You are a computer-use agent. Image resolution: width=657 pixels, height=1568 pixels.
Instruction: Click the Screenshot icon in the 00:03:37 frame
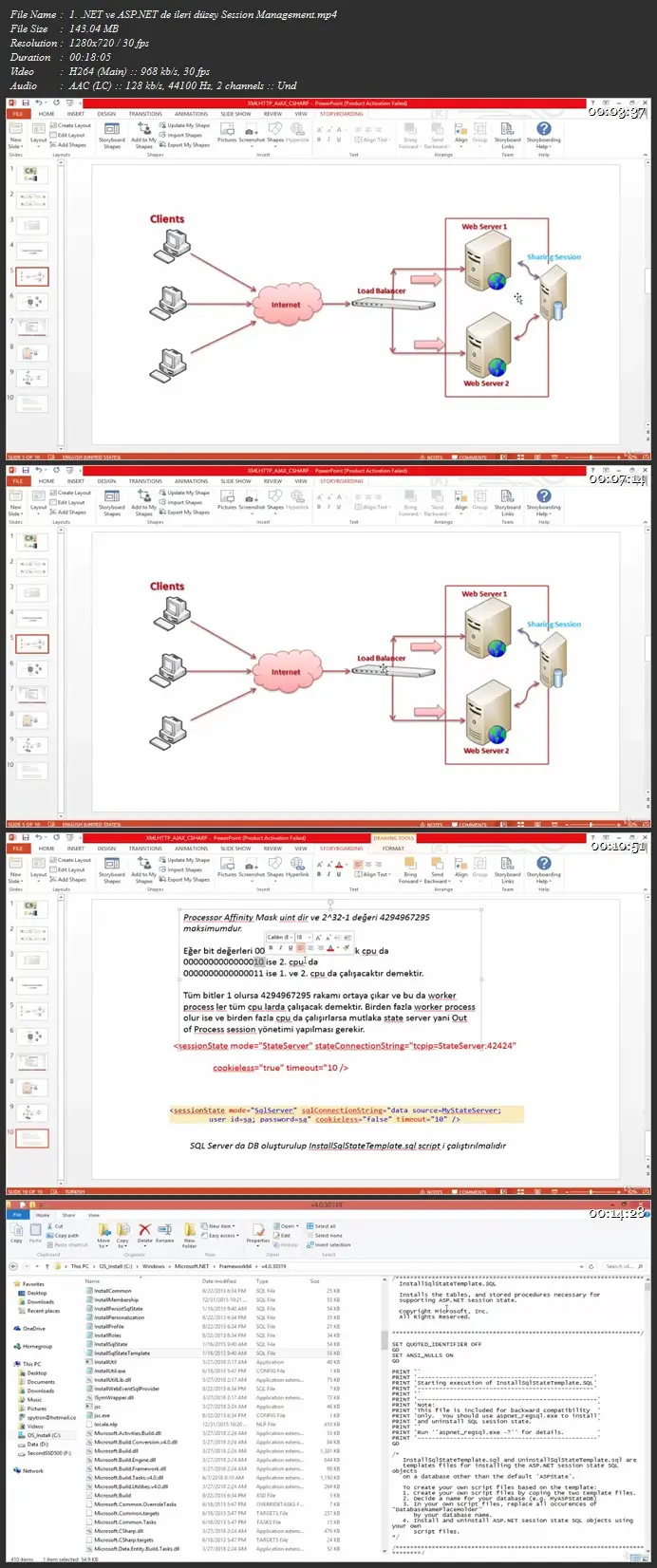pos(252,132)
